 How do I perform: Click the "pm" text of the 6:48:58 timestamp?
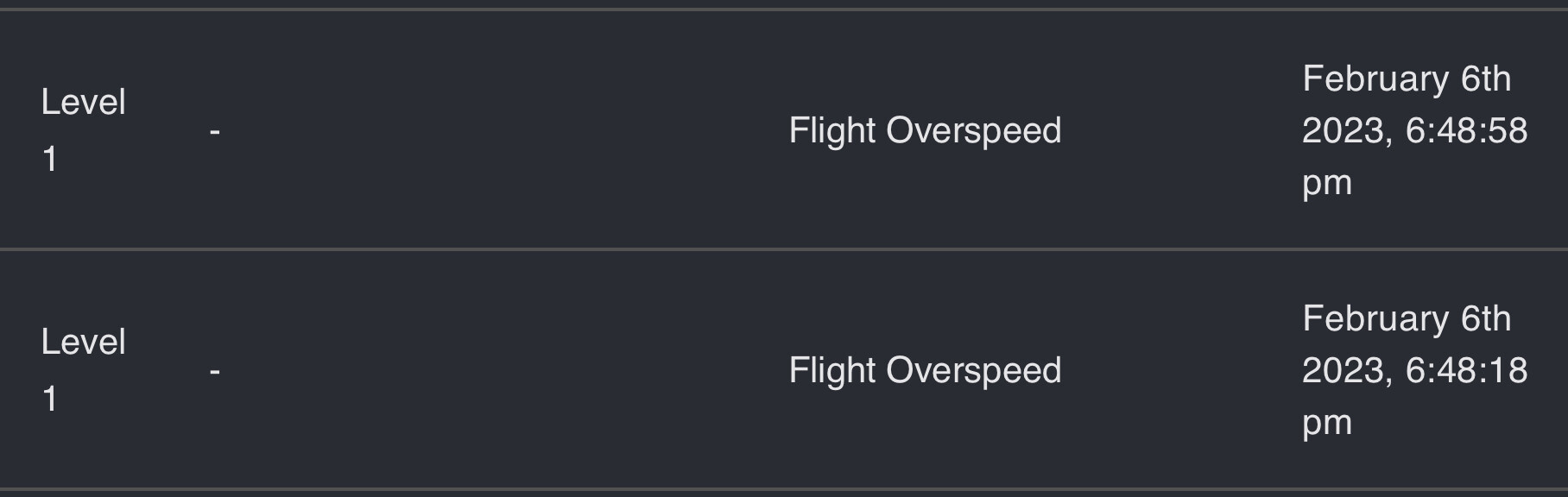pos(1327,185)
